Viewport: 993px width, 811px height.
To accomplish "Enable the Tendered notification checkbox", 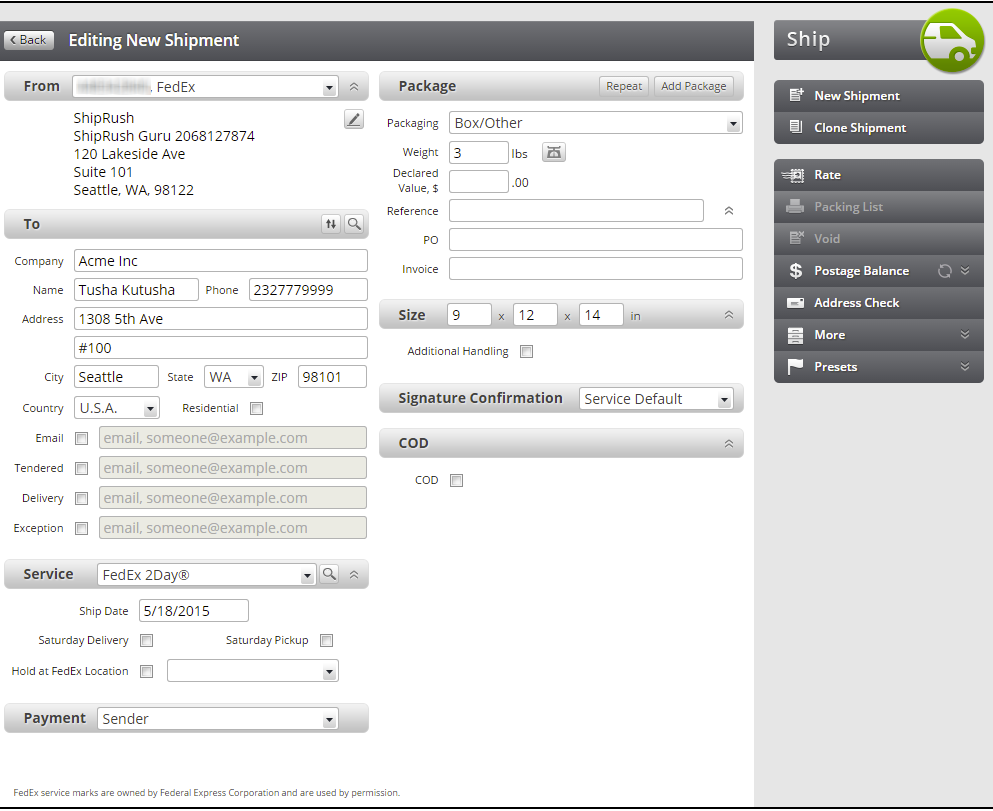I will pos(82,468).
